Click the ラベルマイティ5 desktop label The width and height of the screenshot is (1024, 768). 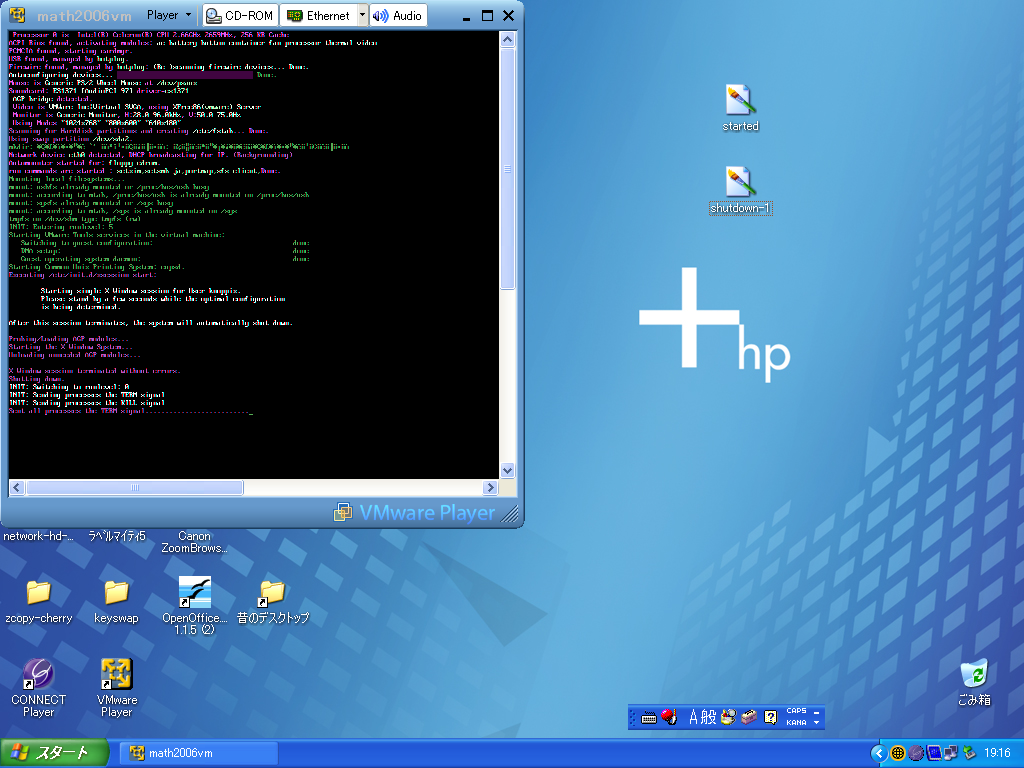point(117,536)
